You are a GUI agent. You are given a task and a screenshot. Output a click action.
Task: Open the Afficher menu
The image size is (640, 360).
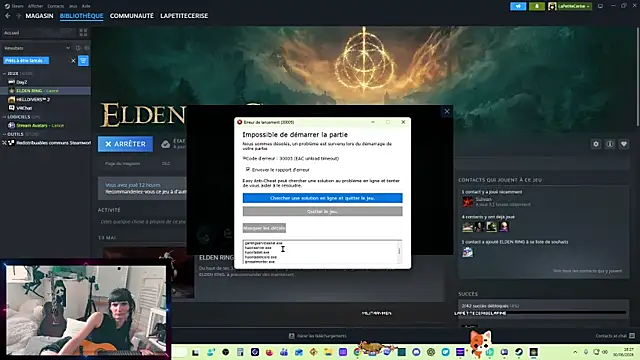(36, 6)
